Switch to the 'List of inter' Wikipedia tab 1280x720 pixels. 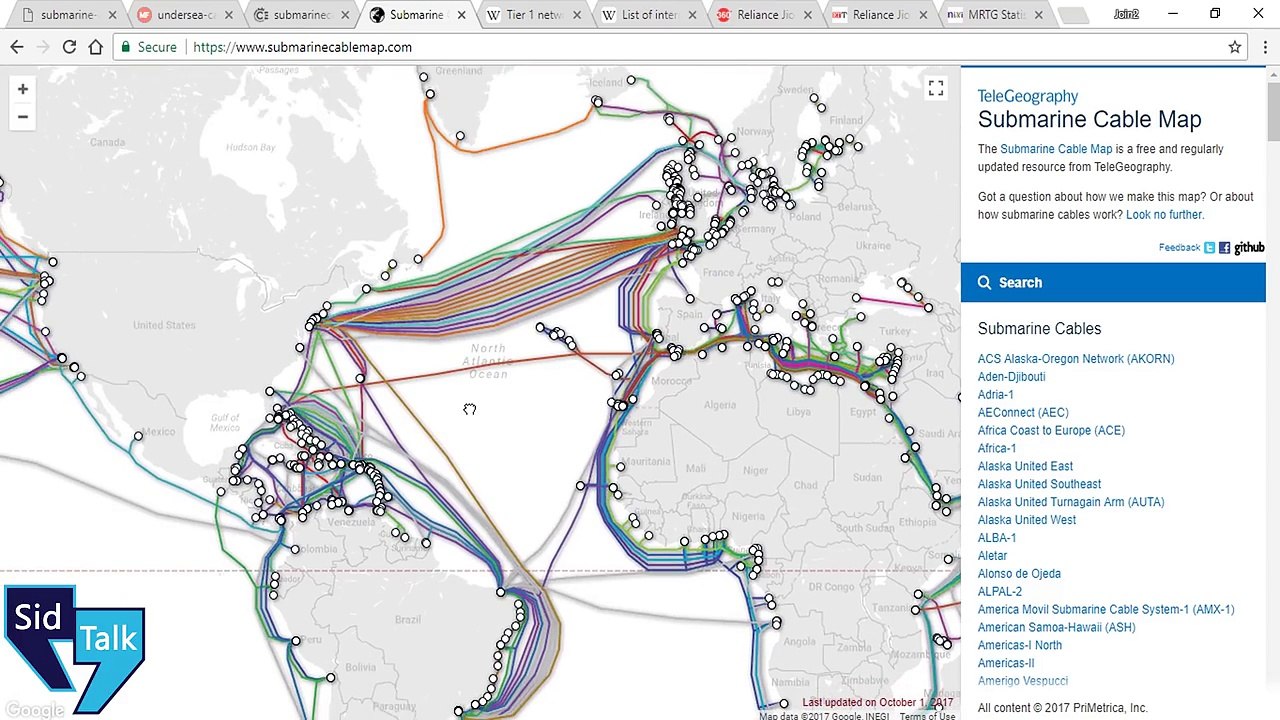point(647,15)
